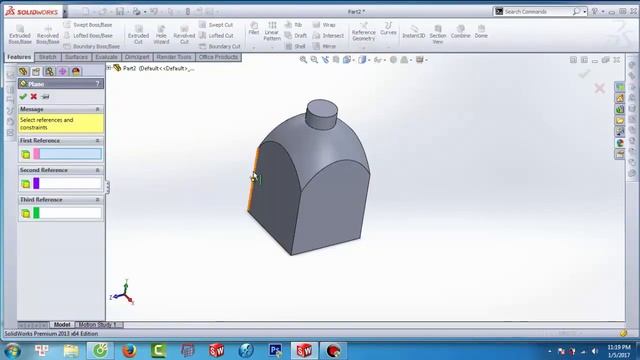The height and width of the screenshot is (360, 640).
Task: Click the Extruded Boss/Base tool
Action: tap(20, 34)
